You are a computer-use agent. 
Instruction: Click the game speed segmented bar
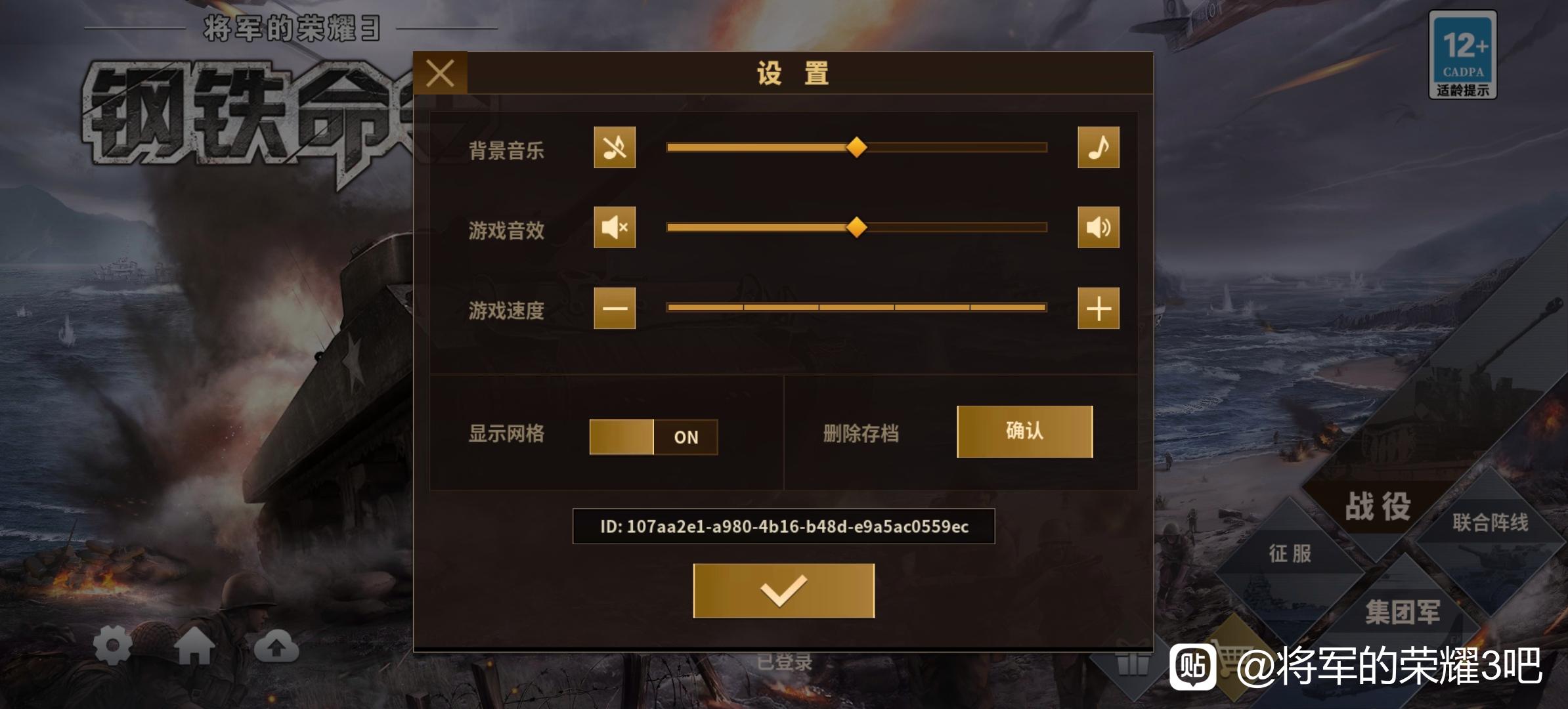coord(856,307)
